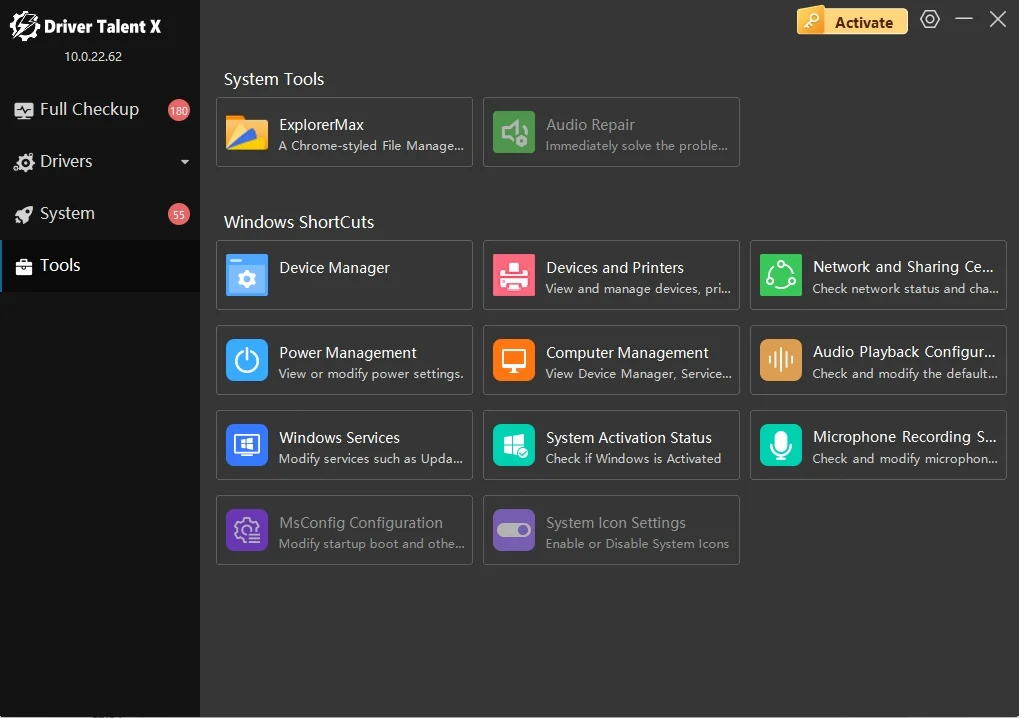Viewport: 1019px width, 718px height.
Task: Click the version number 10.0.22.62
Action: (x=93, y=57)
